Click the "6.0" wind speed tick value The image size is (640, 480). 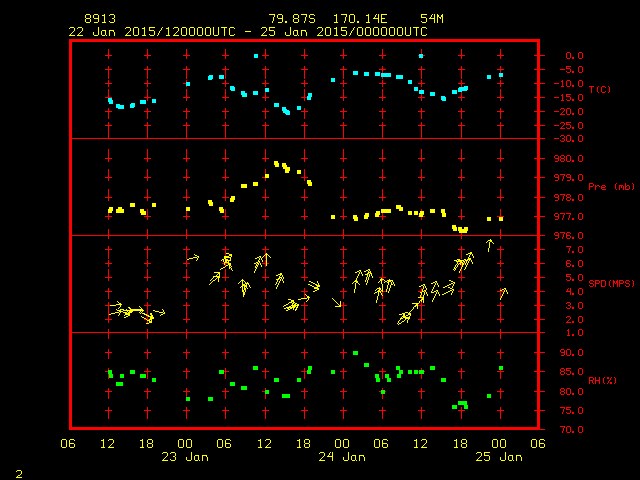[x=574, y=264]
